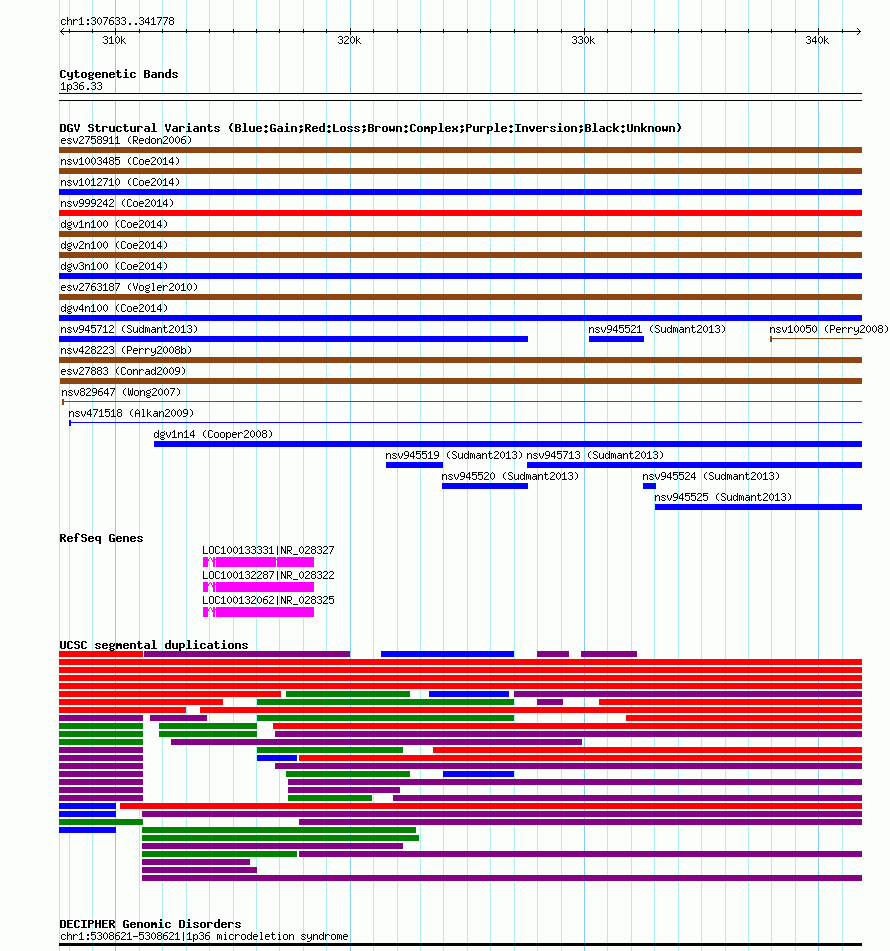Click the small nsv945524 (Sudmant2013) bar
The image size is (890, 951).
pyautogui.click(x=649, y=486)
